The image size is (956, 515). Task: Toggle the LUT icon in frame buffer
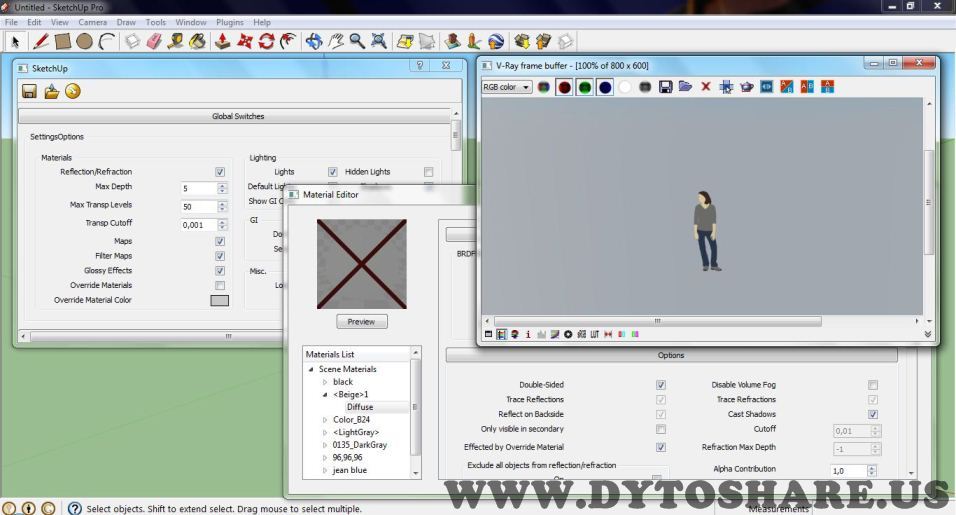pos(594,335)
